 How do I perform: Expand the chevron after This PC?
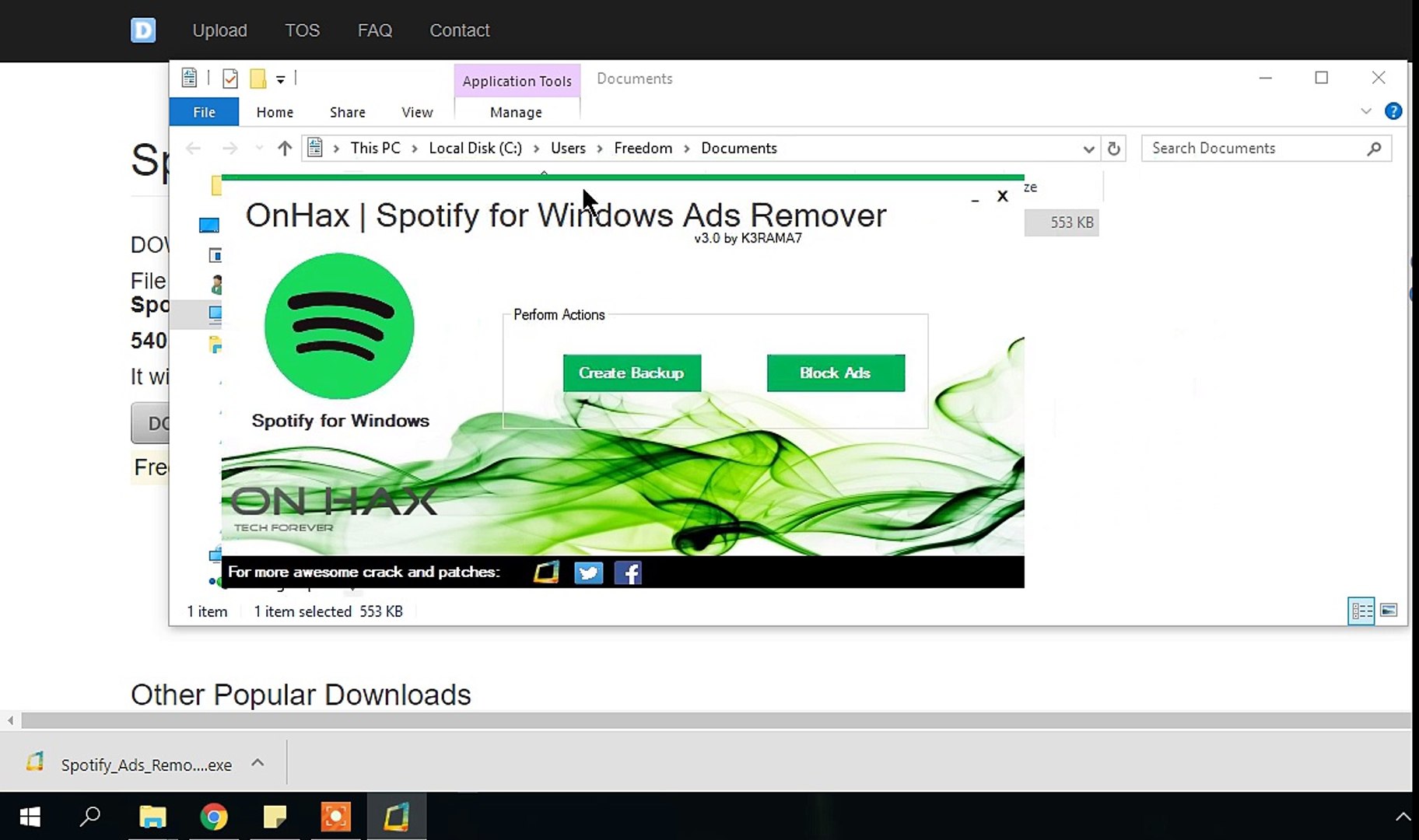(415, 149)
